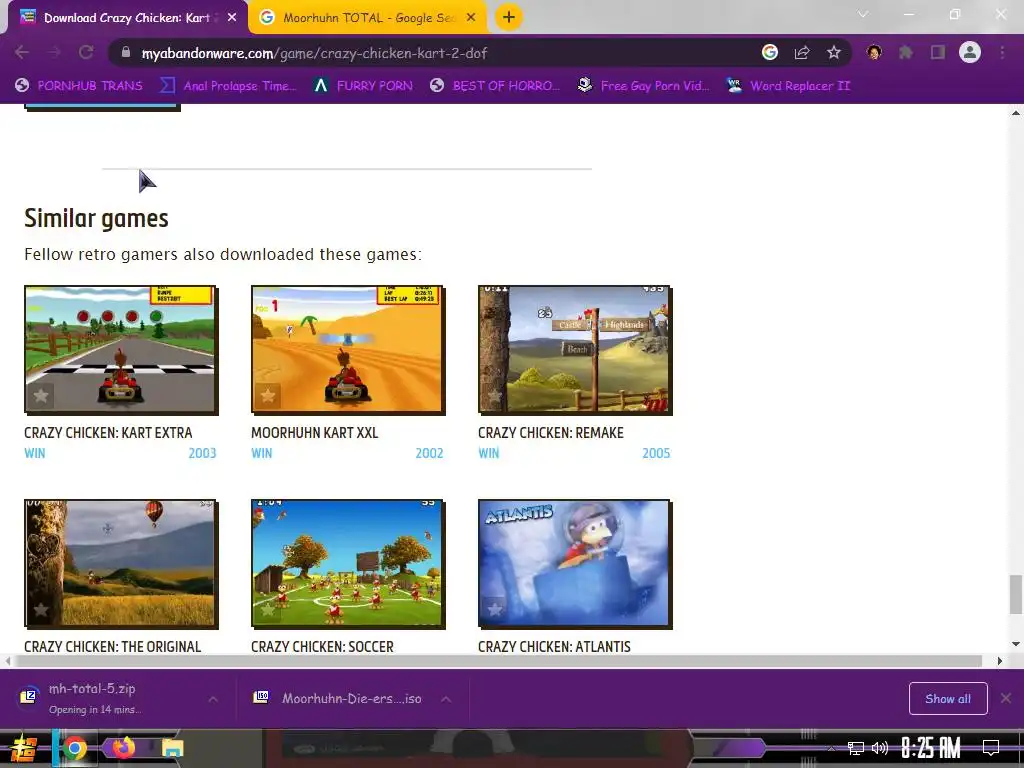Click WIN platform under Moorhuhn Kart XXL

pos(262,453)
